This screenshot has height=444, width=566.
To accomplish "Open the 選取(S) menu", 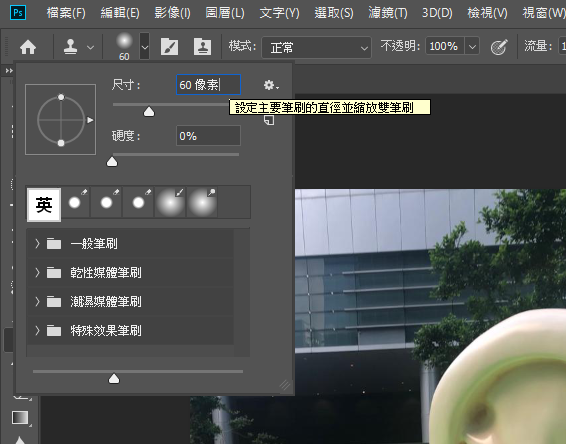I will tap(334, 13).
